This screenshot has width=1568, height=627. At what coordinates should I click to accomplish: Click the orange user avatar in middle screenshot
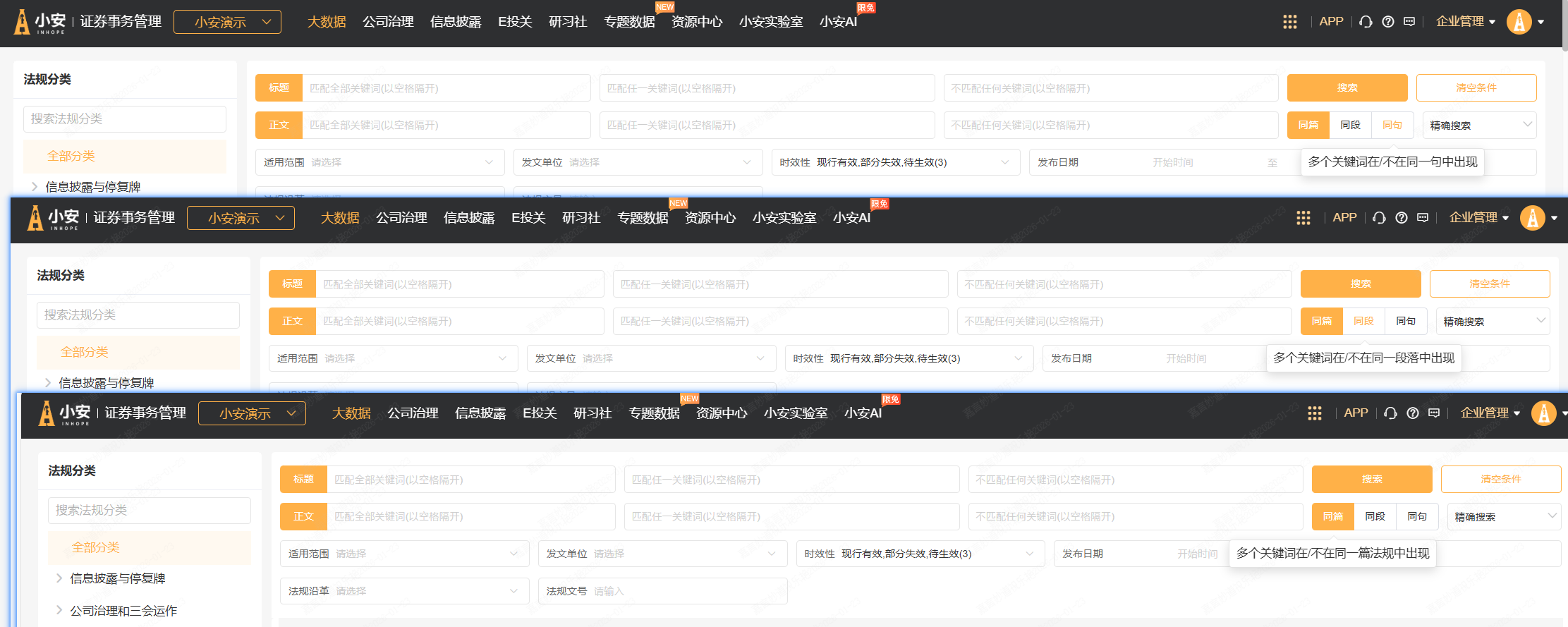(x=1533, y=218)
